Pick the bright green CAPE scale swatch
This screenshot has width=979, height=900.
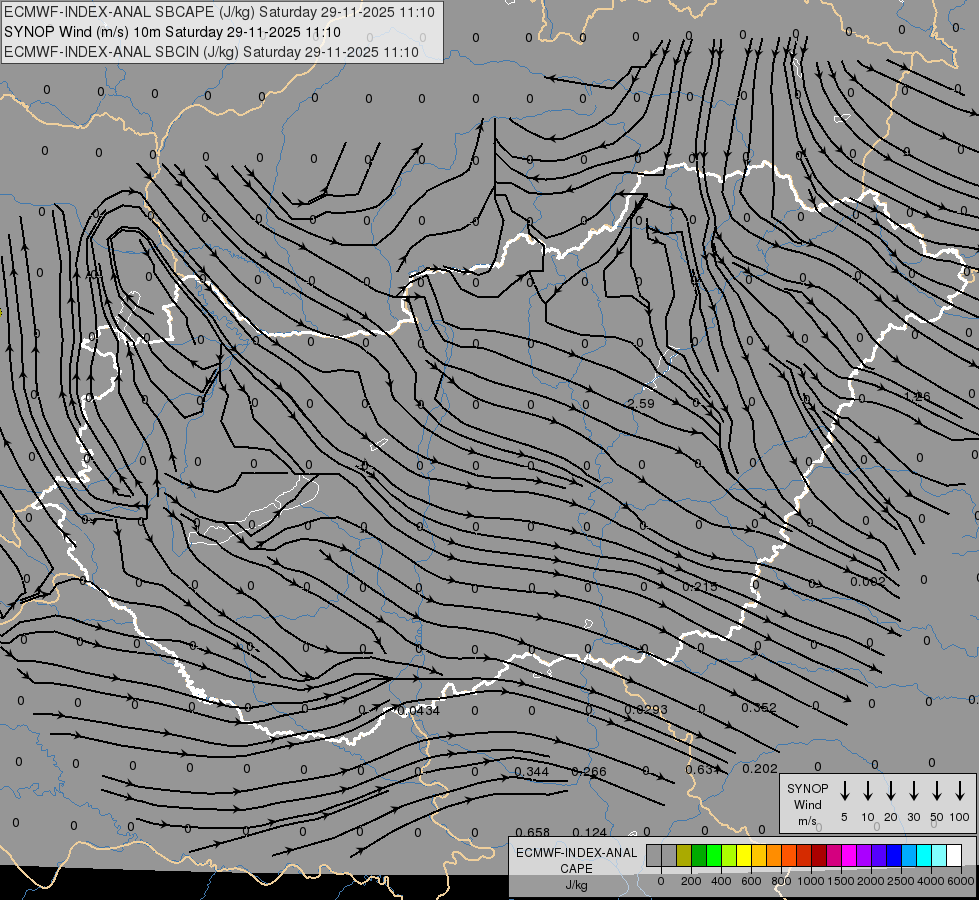(714, 855)
